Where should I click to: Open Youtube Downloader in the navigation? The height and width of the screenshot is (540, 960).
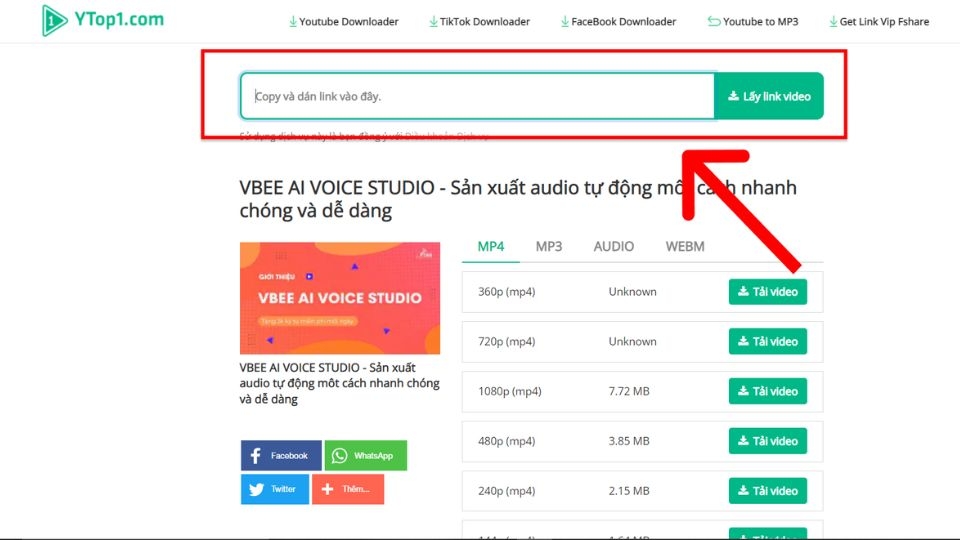coord(343,21)
